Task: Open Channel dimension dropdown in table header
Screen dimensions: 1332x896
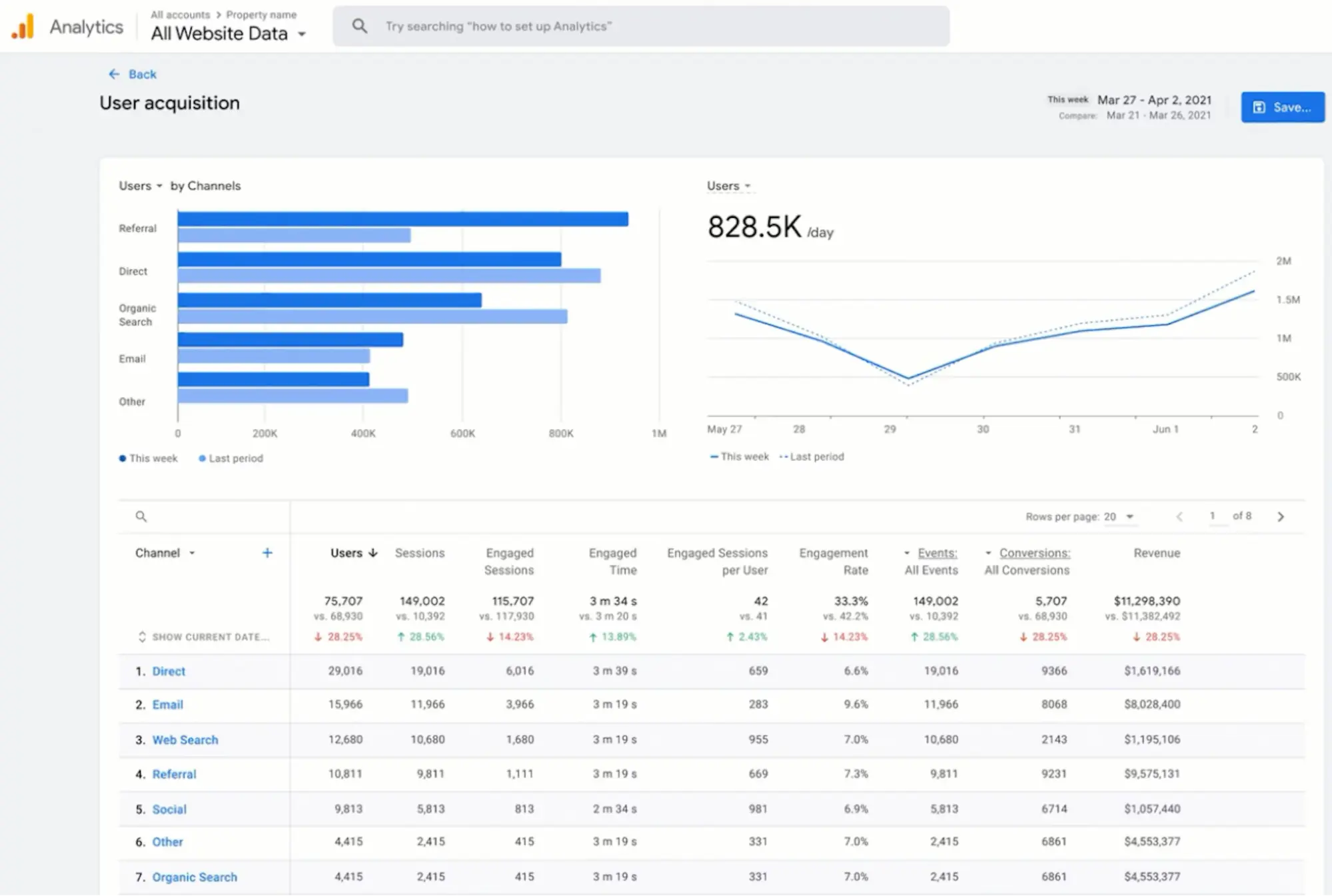Action: click(x=192, y=553)
